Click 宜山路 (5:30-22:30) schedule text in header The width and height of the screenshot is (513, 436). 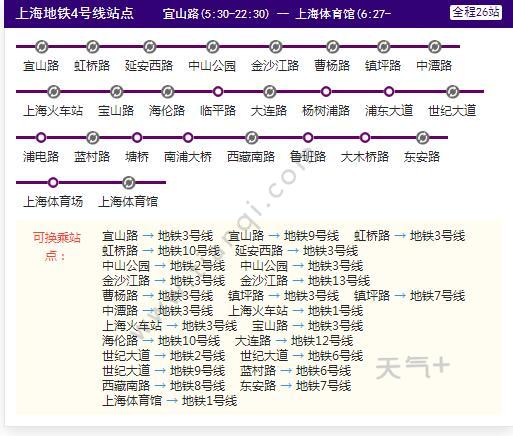216,14
